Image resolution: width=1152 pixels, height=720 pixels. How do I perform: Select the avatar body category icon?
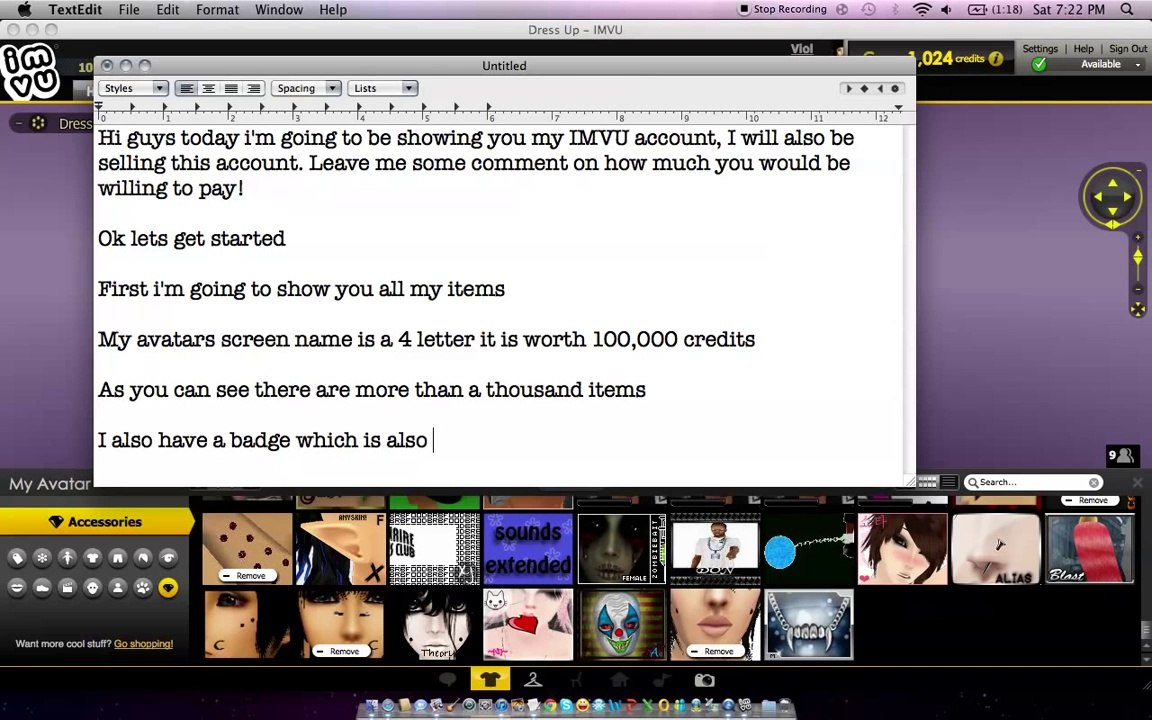[68, 558]
